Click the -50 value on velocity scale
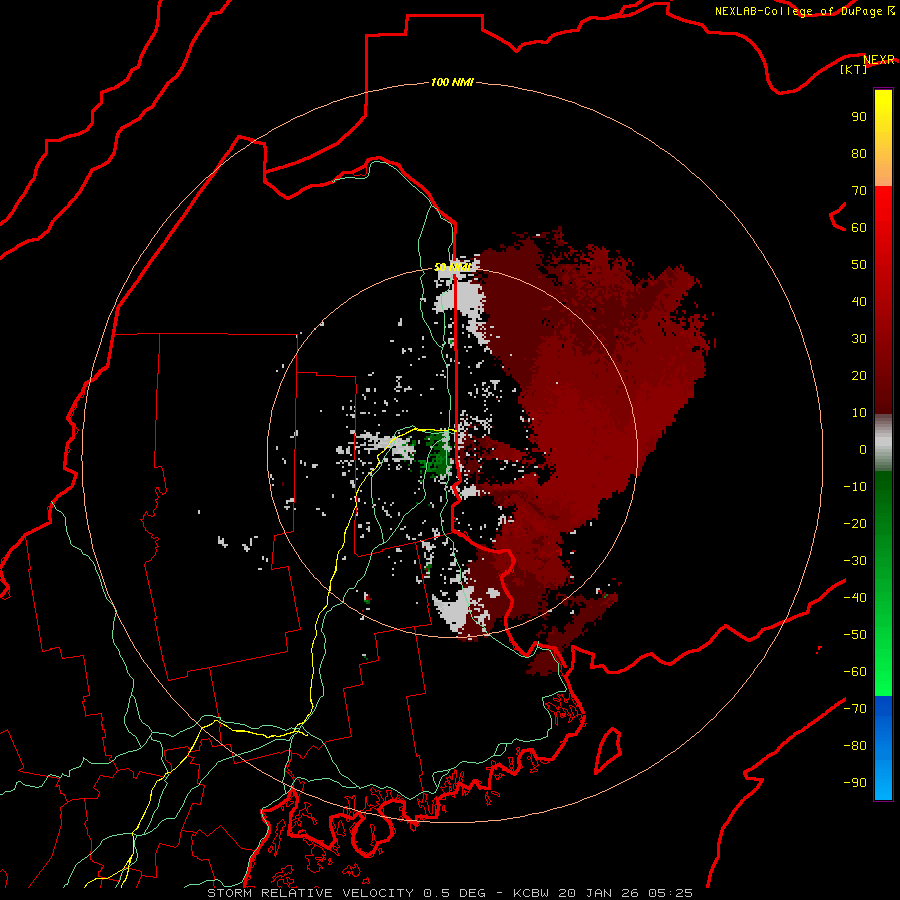Image resolution: width=900 pixels, height=900 pixels. (x=855, y=635)
